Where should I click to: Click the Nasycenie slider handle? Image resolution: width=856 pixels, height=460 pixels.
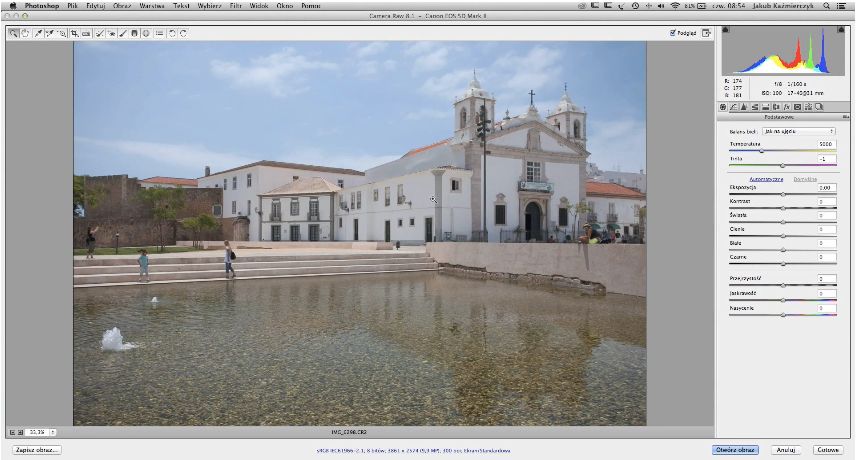click(x=783, y=315)
